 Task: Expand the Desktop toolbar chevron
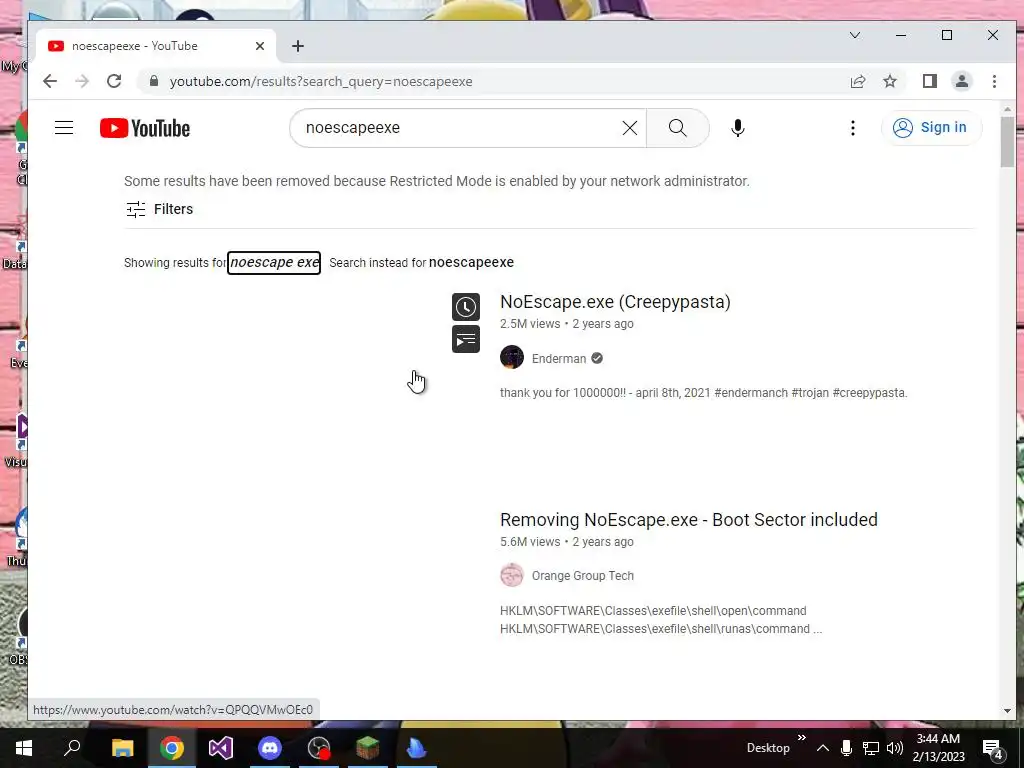801,738
